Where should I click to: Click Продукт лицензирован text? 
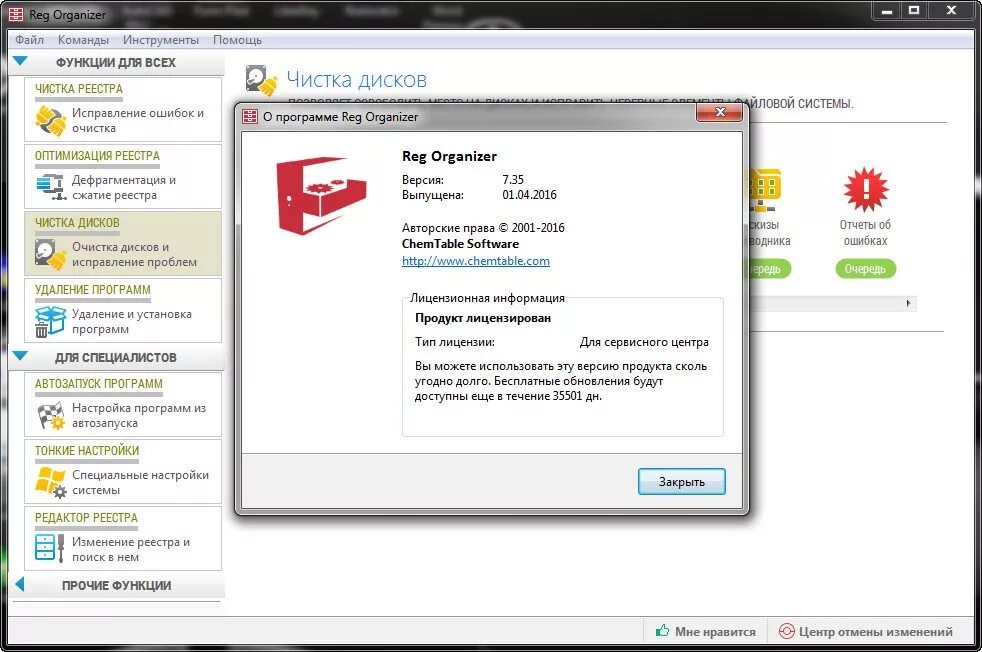click(483, 318)
